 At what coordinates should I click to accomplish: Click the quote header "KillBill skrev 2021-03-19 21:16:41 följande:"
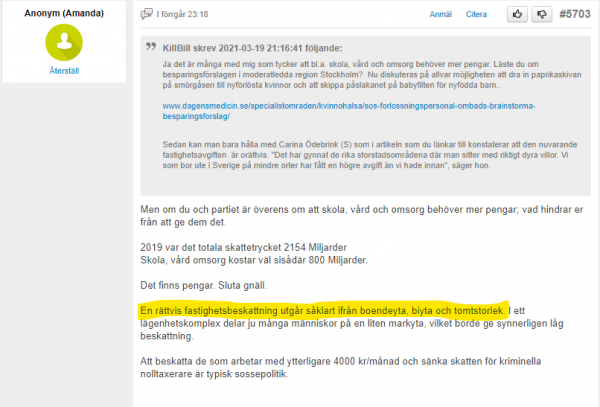coord(252,48)
